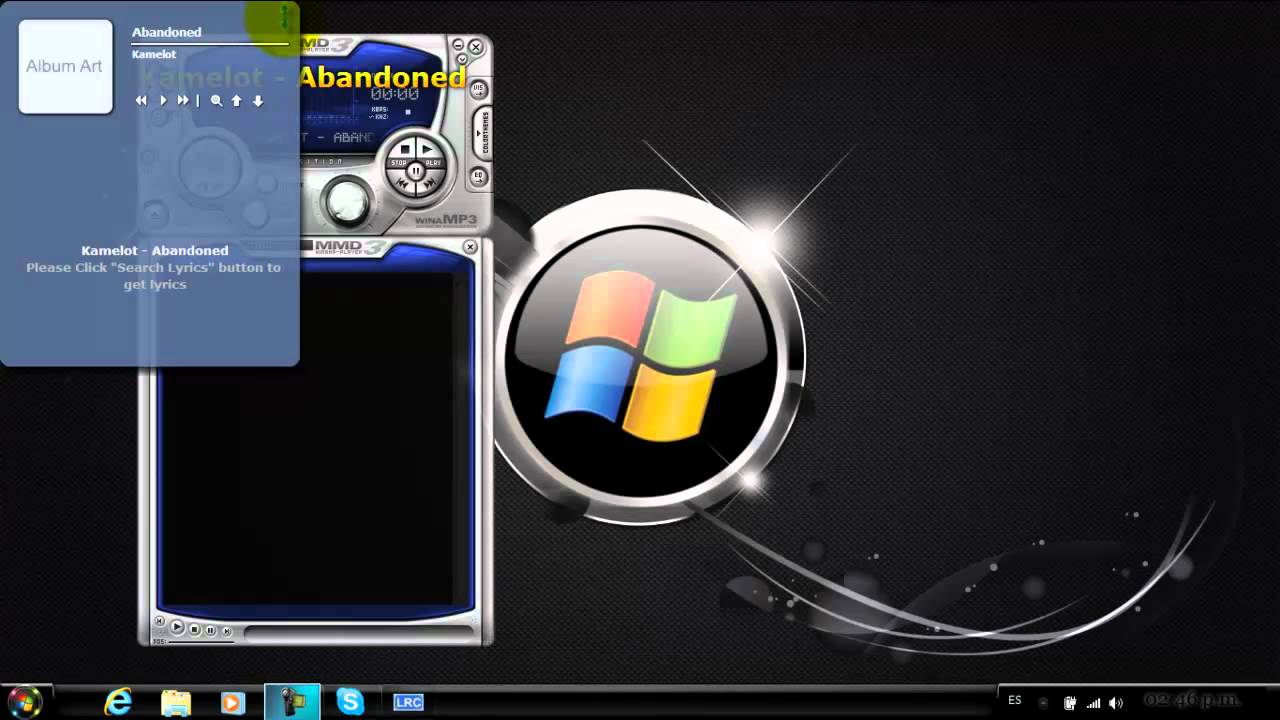This screenshot has width=1280, height=720.
Task: Click the center pause button on round pad
Action: 416,171
